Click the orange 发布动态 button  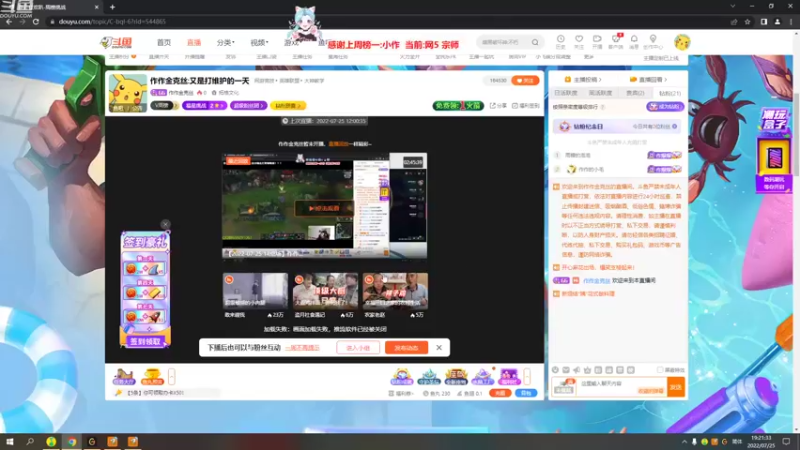(x=406, y=348)
